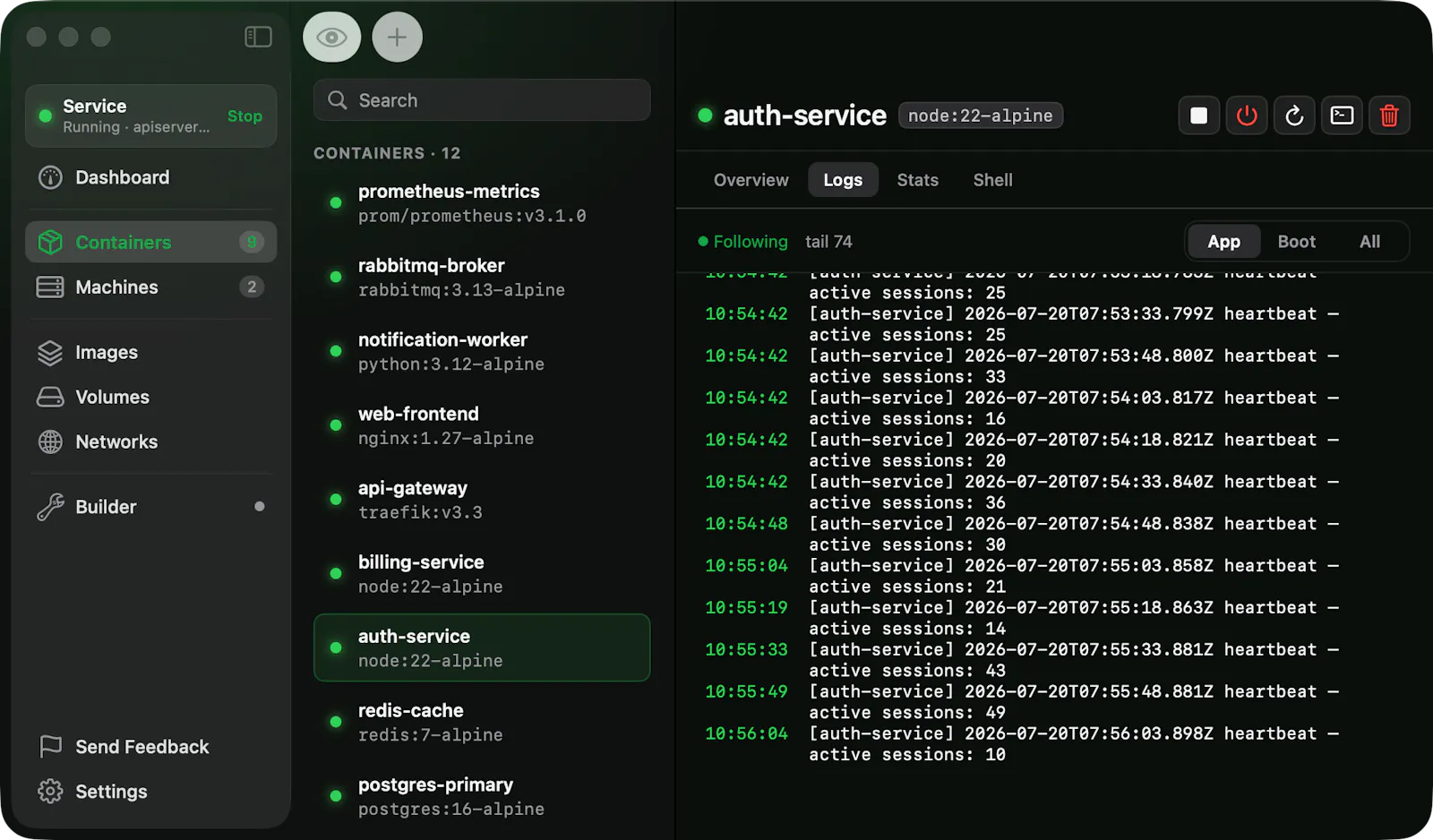1433x840 pixels.
Task: Select the App log filter
Action: (x=1223, y=242)
